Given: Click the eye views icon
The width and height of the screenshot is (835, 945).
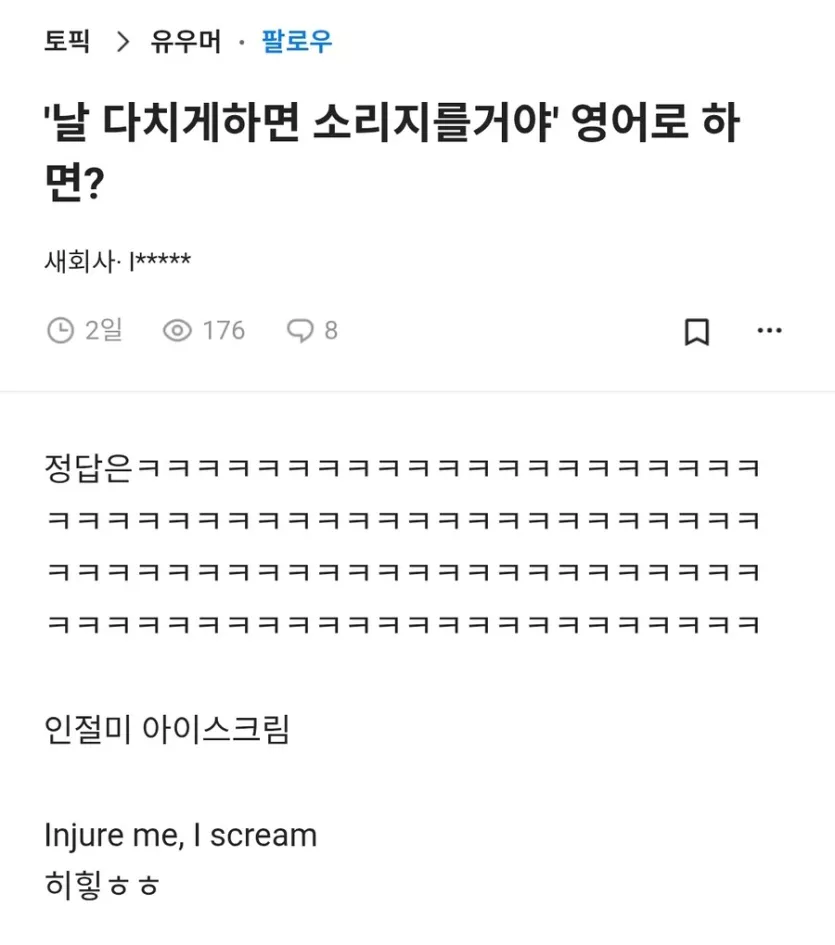Looking at the screenshot, I should pos(177,330).
